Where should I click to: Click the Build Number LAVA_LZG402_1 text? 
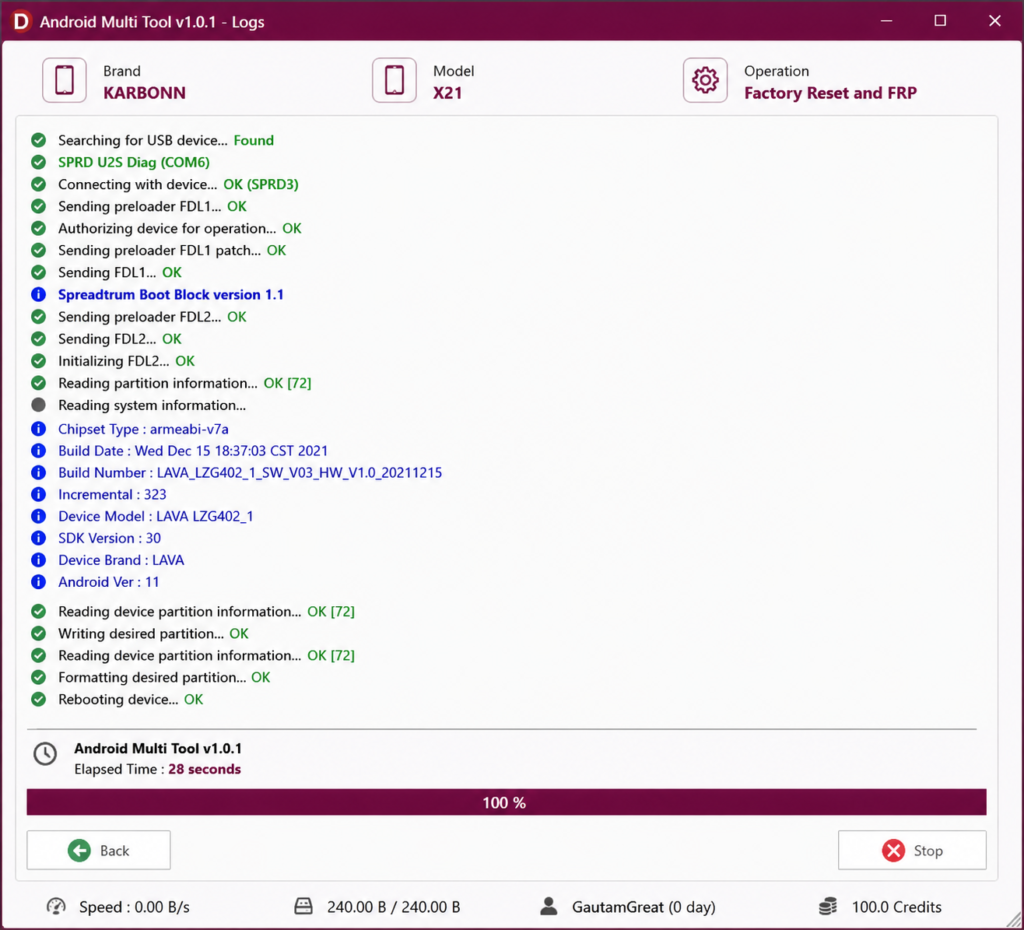[250, 472]
